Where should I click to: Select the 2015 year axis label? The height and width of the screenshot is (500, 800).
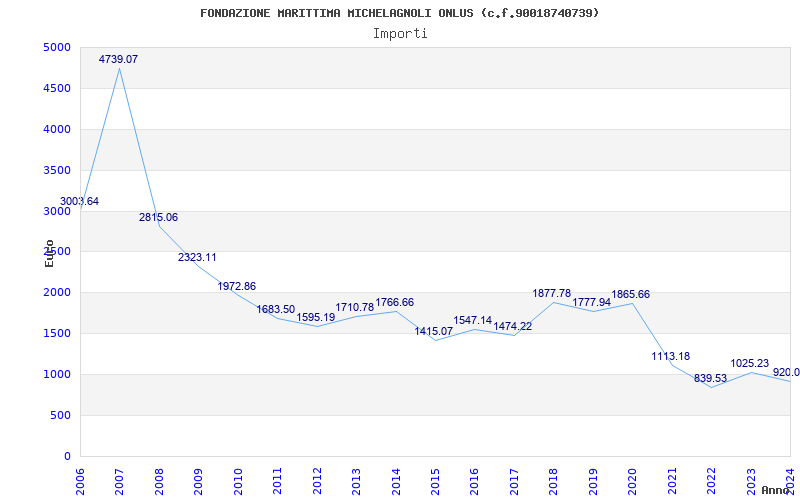[x=436, y=483]
